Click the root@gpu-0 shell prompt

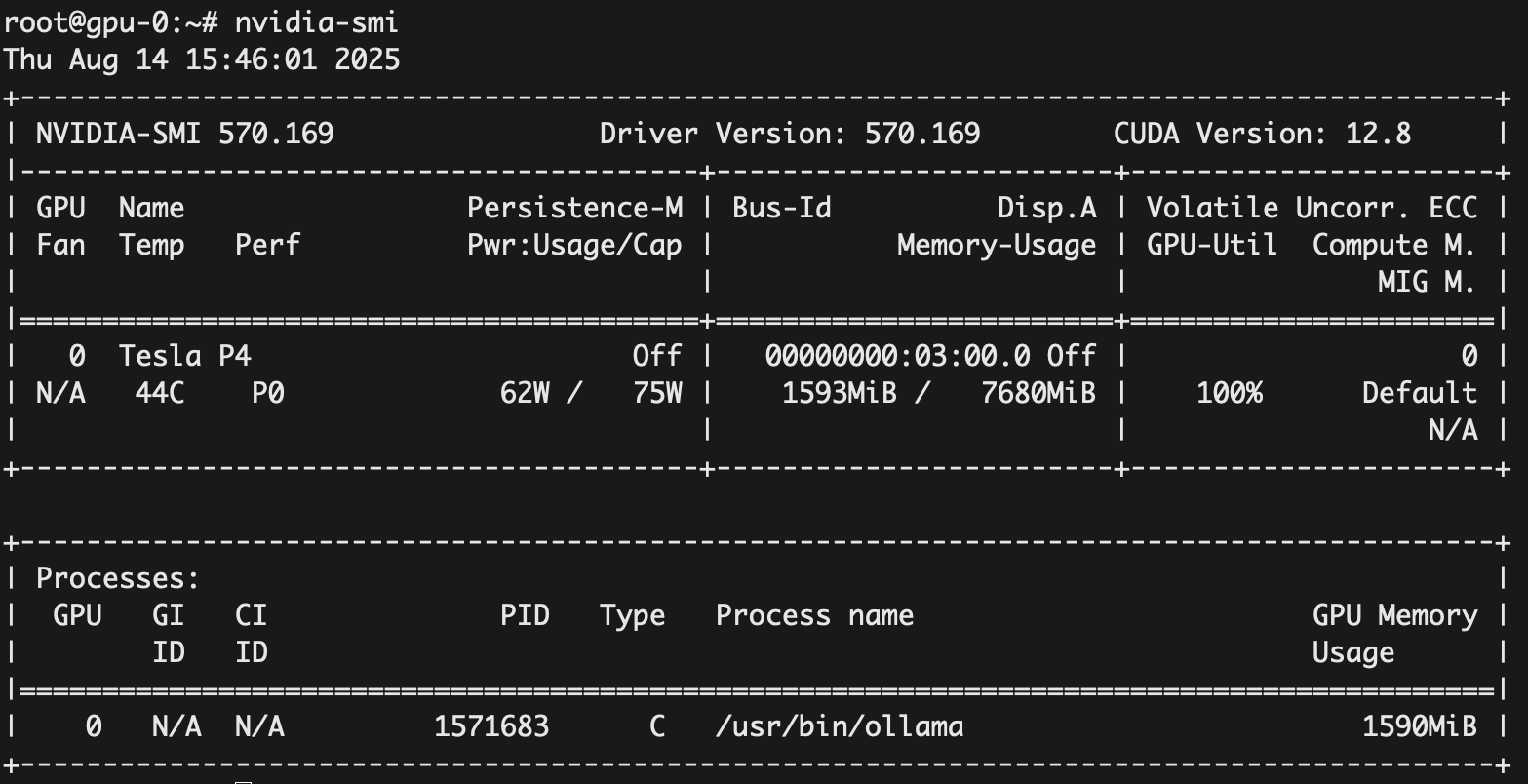(x=109, y=22)
